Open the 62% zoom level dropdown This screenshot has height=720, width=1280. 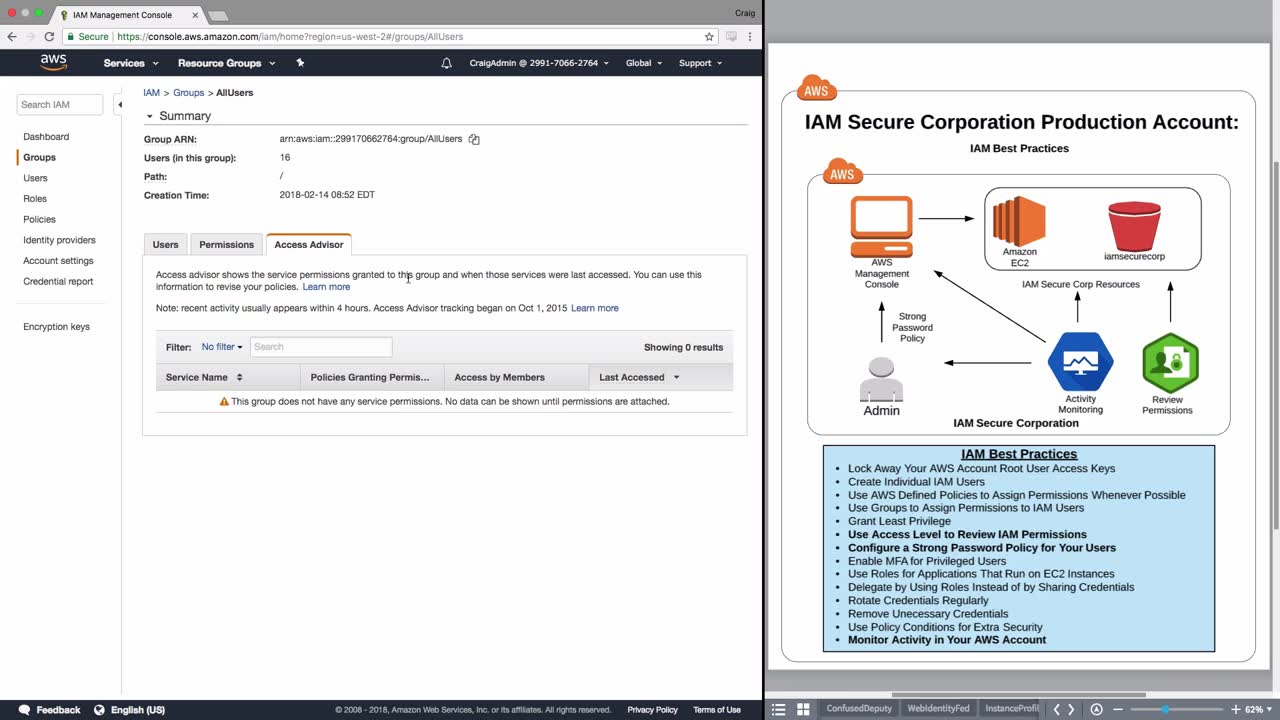click(1258, 709)
